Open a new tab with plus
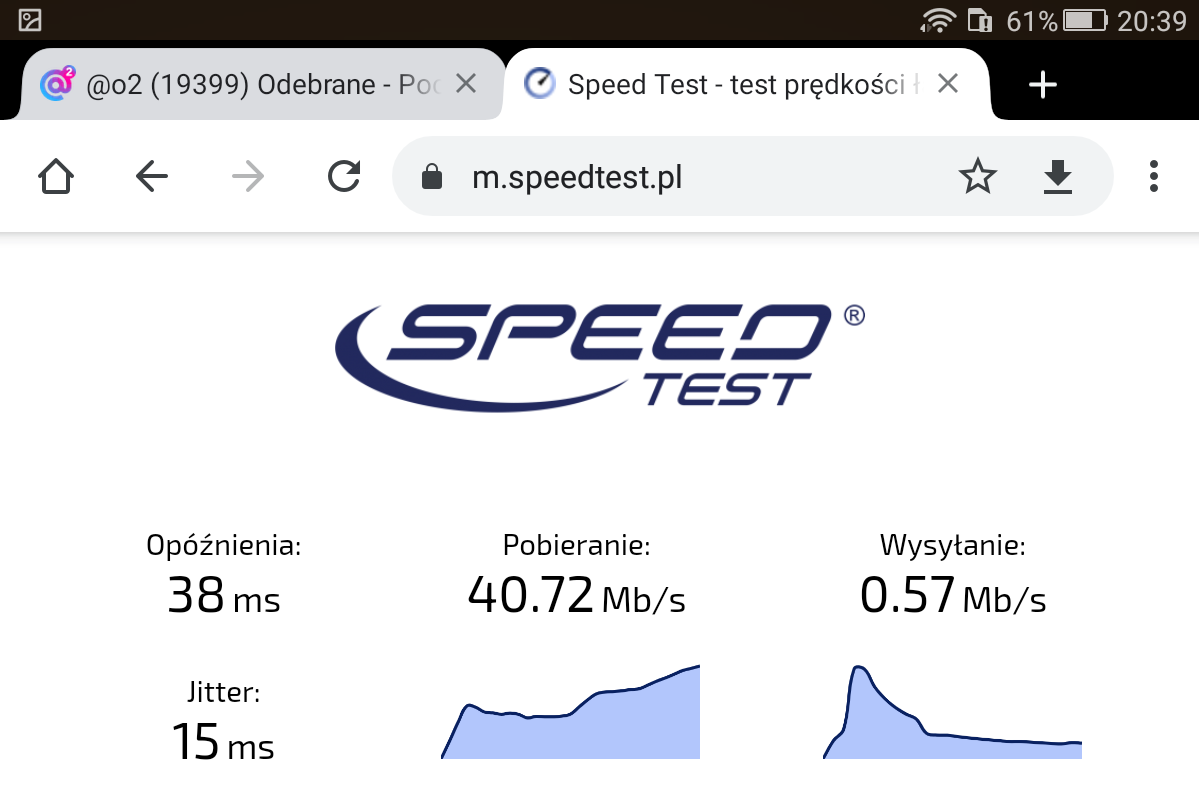 tap(1042, 84)
